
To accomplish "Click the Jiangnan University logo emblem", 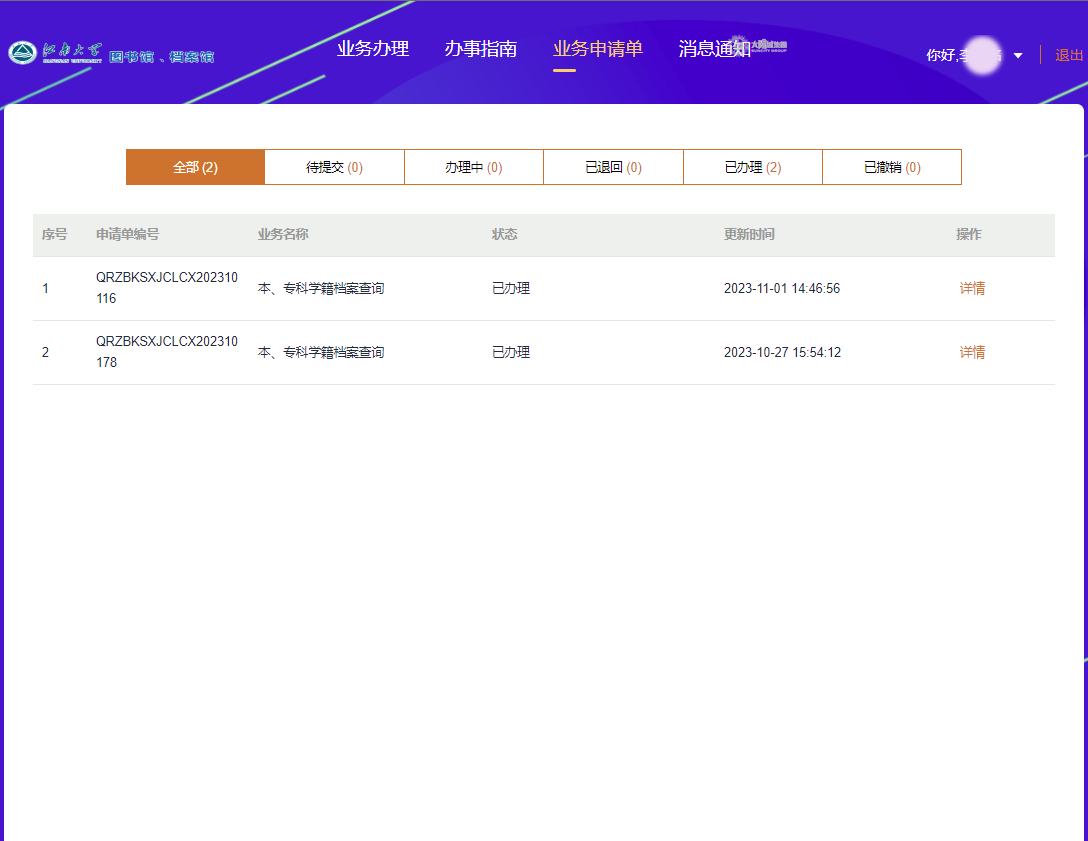I will pyautogui.click(x=22, y=53).
